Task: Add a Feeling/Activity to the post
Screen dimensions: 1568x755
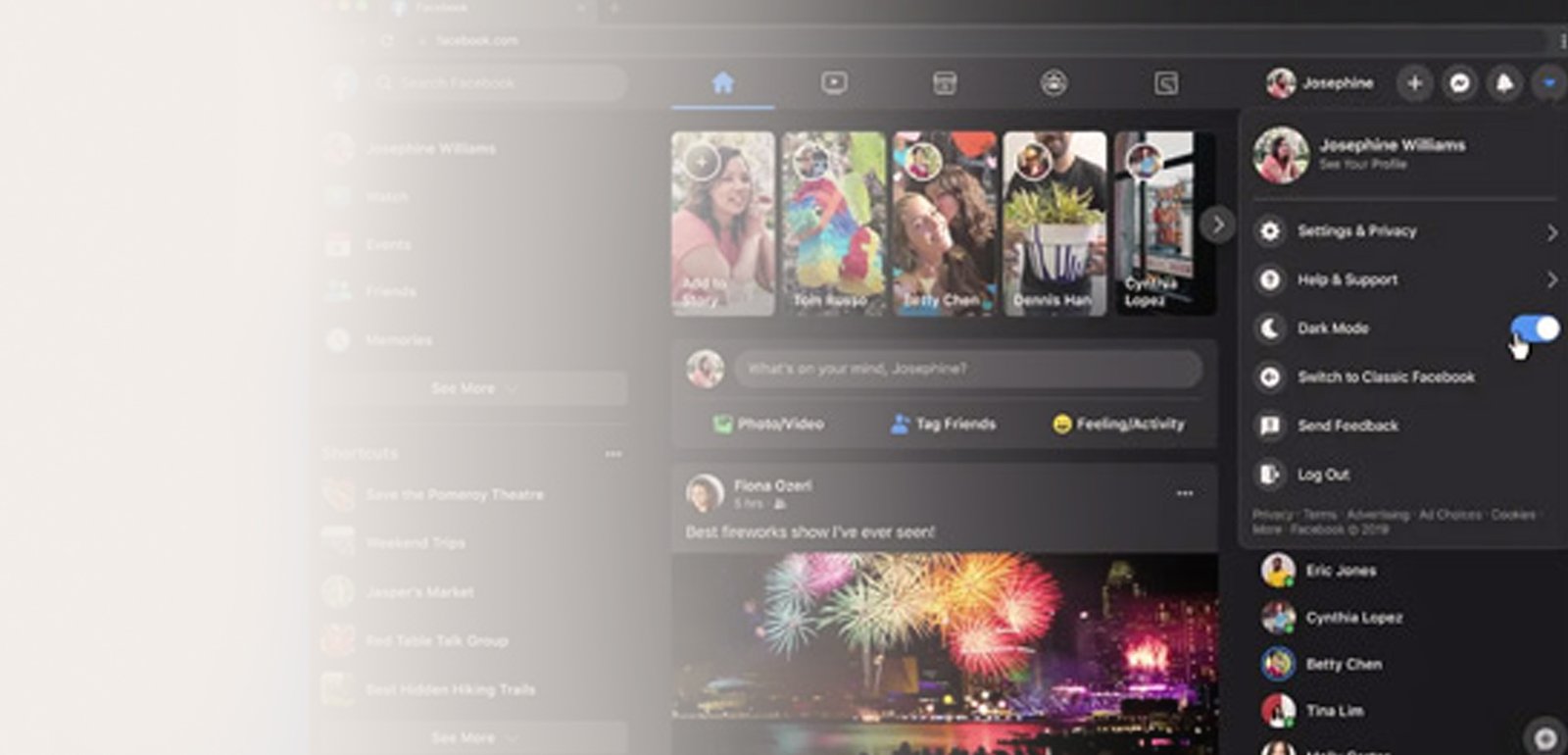Action: point(1118,424)
